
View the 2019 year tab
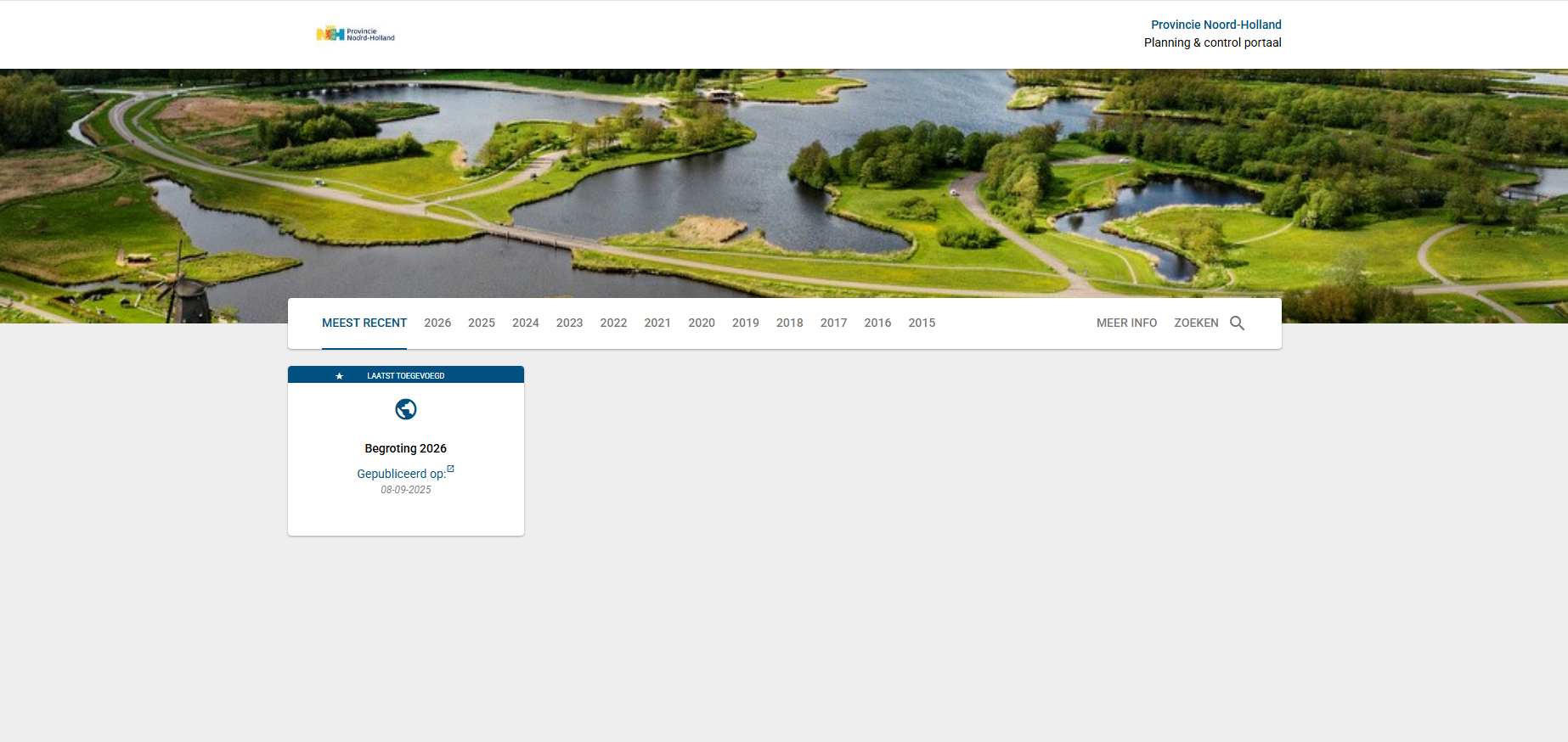click(746, 323)
